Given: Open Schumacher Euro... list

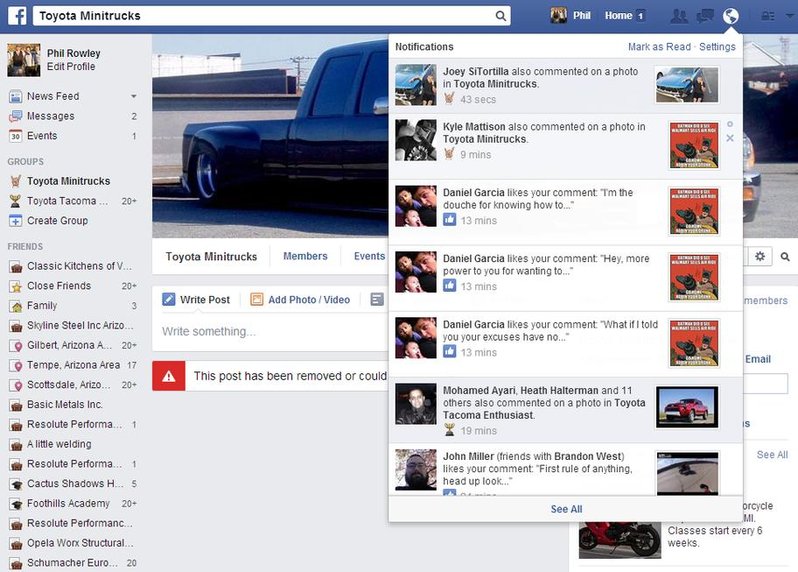Looking at the screenshot, I should [x=72, y=563].
